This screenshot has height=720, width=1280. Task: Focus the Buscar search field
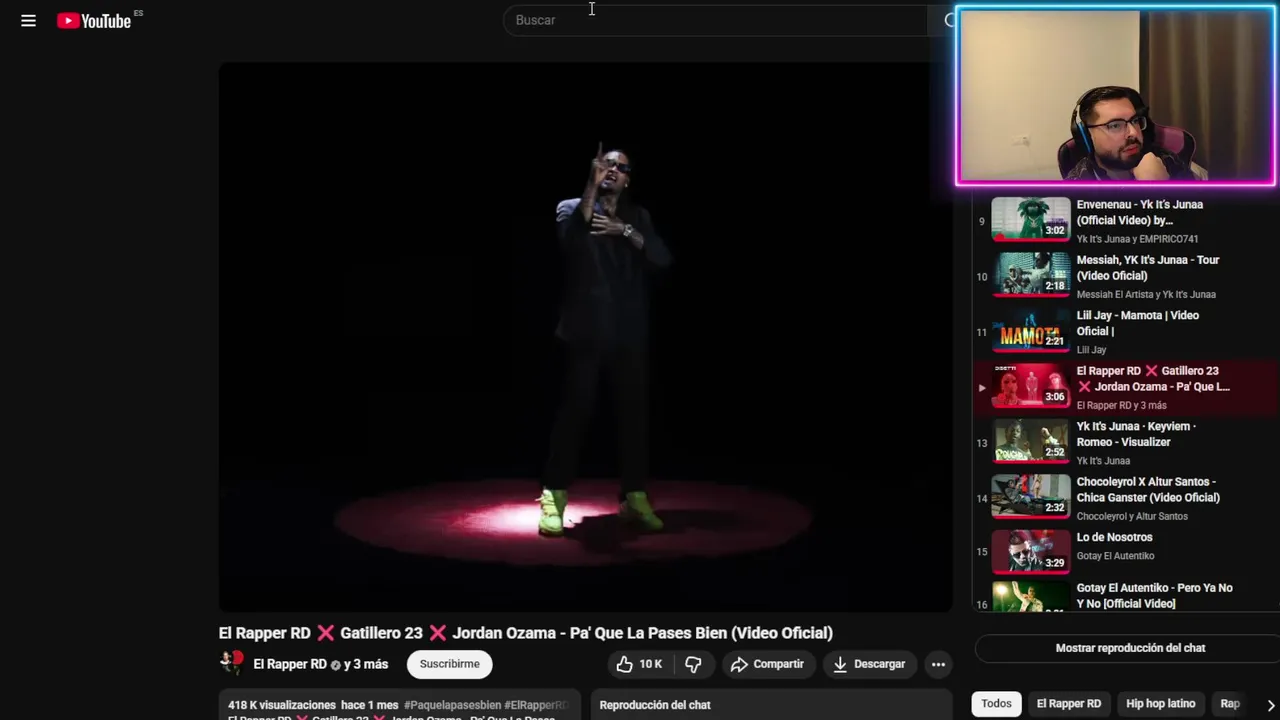click(715, 20)
